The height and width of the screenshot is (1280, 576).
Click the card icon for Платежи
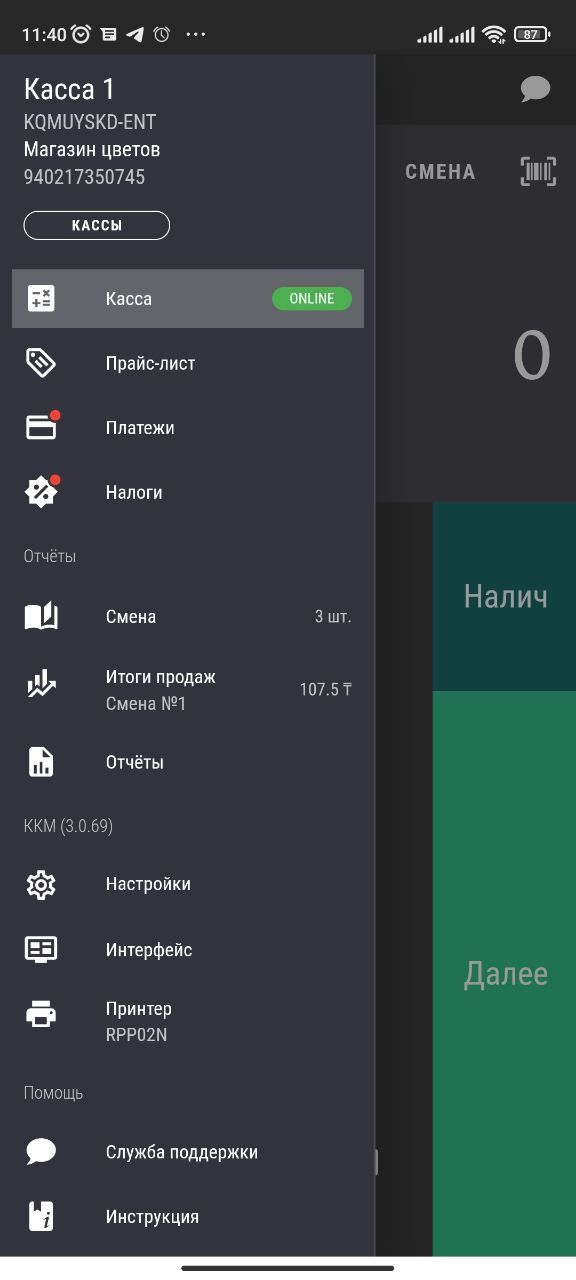point(41,427)
